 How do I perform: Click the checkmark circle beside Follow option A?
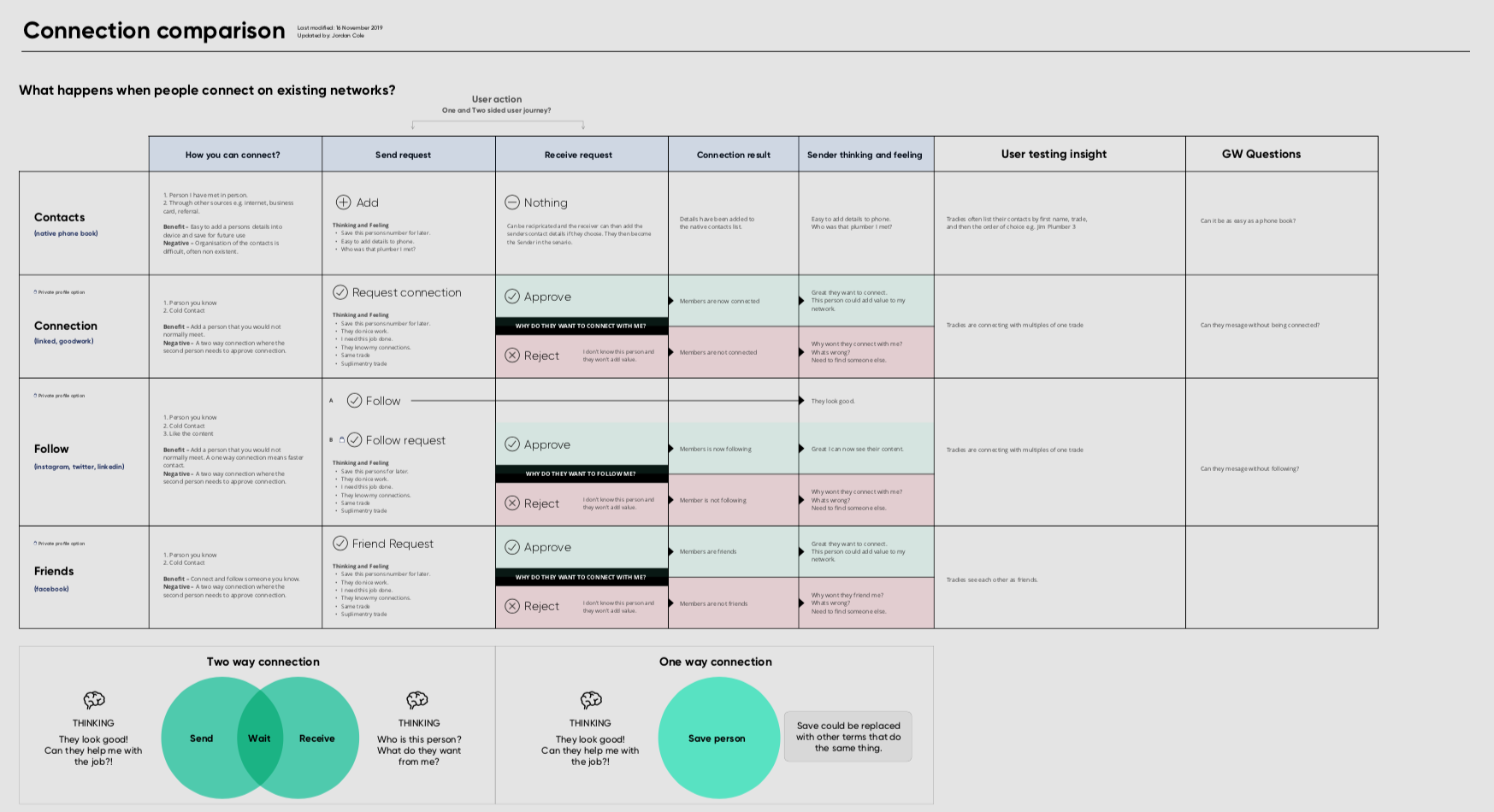(354, 401)
